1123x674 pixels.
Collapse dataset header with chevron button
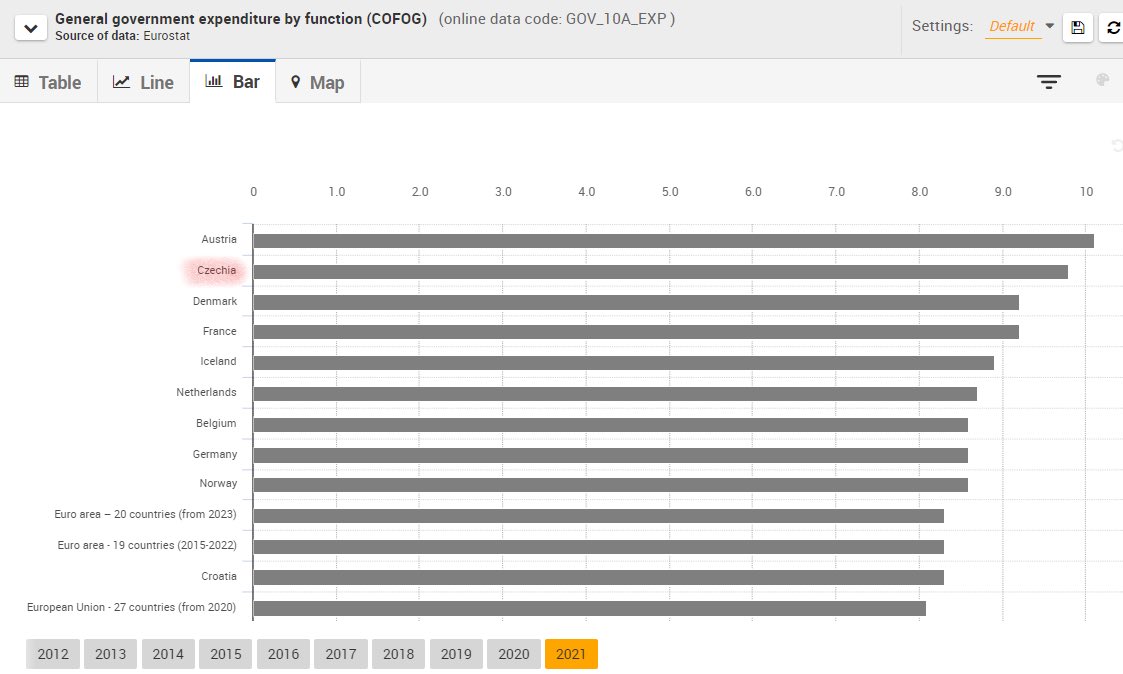pos(31,28)
